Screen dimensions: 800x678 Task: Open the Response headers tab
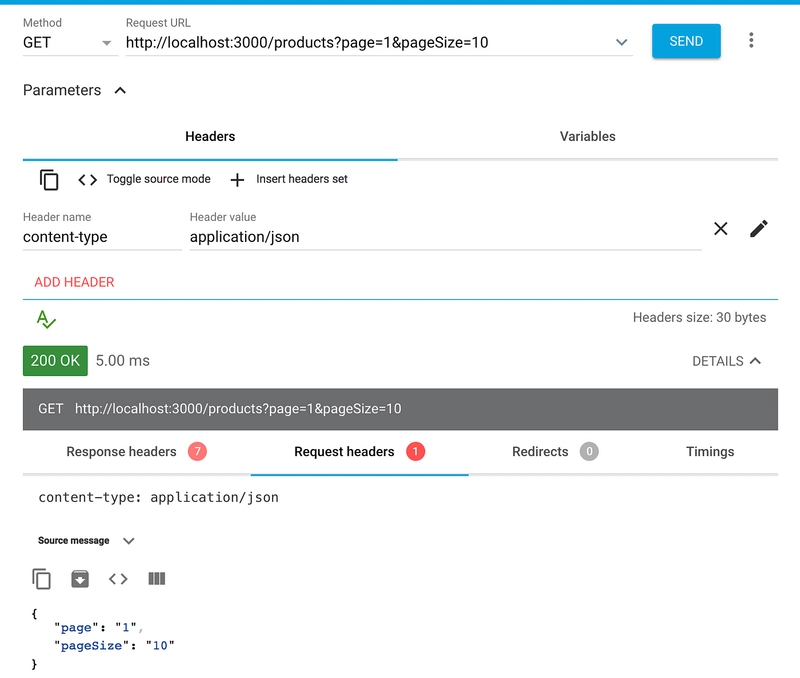[x=136, y=452]
